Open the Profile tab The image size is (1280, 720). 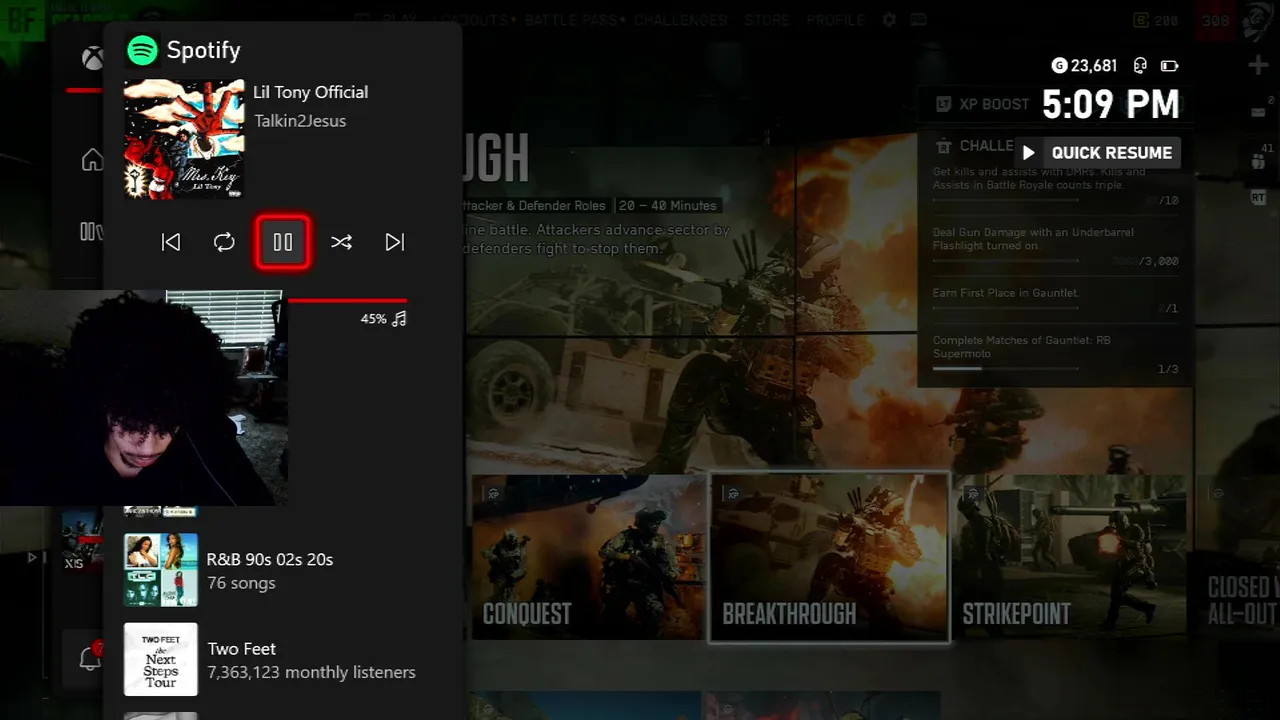(835, 20)
